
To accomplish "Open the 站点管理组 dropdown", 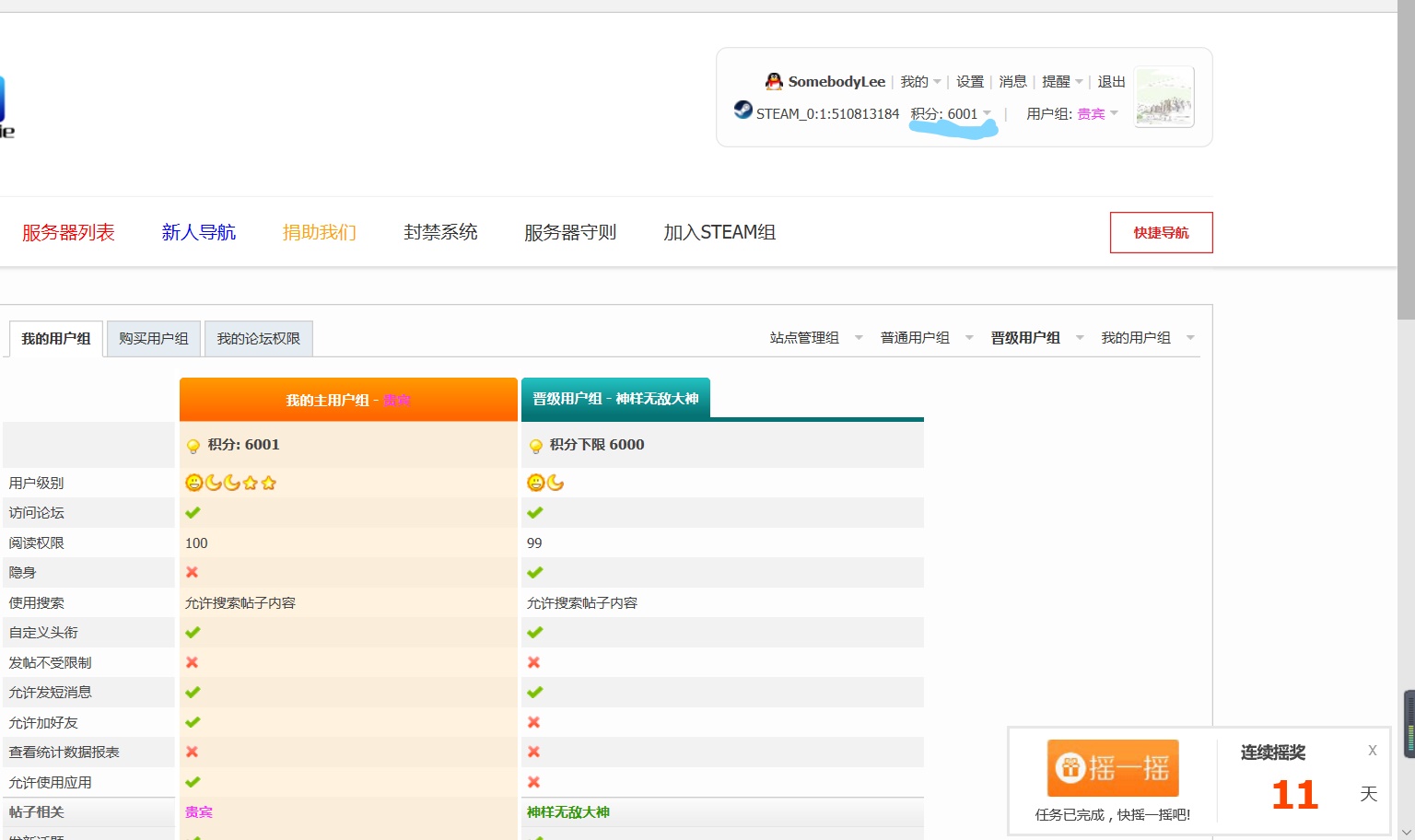I will (816, 338).
